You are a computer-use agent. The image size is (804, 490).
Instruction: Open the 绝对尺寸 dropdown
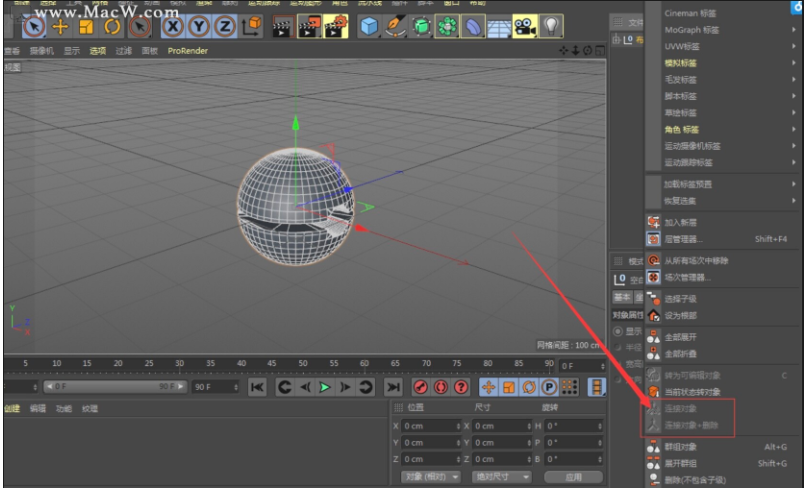(501, 477)
